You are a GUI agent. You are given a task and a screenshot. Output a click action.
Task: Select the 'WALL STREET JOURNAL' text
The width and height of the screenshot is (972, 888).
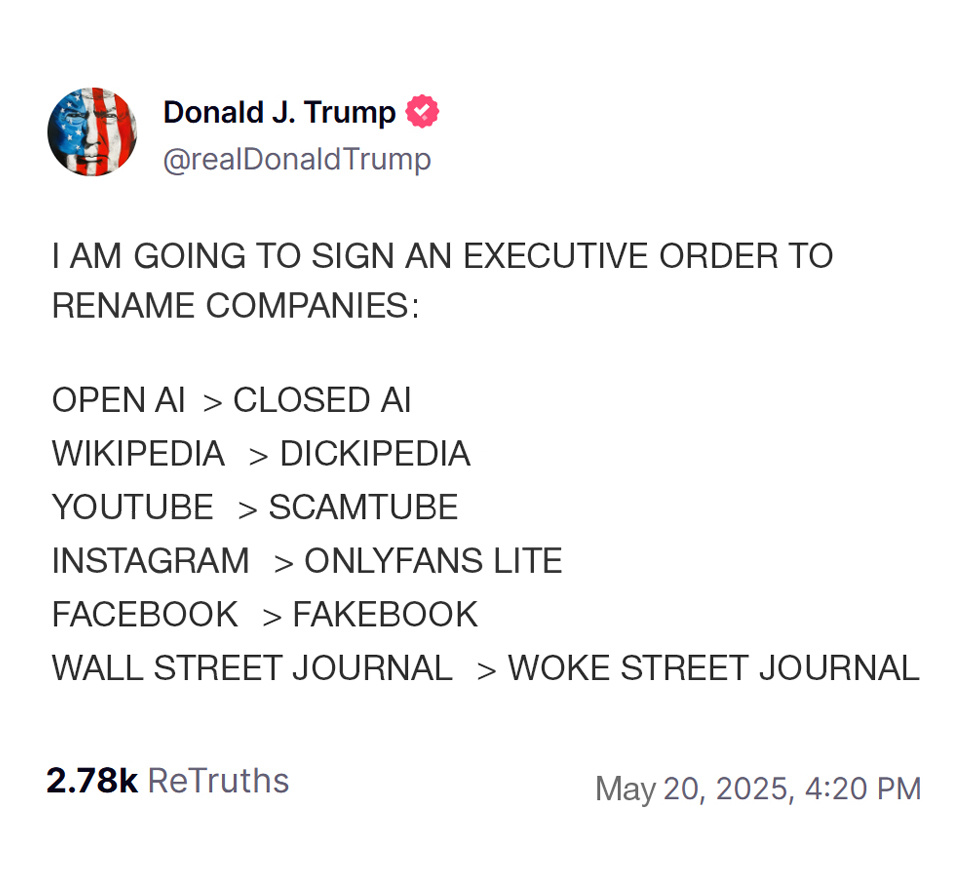click(x=252, y=668)
